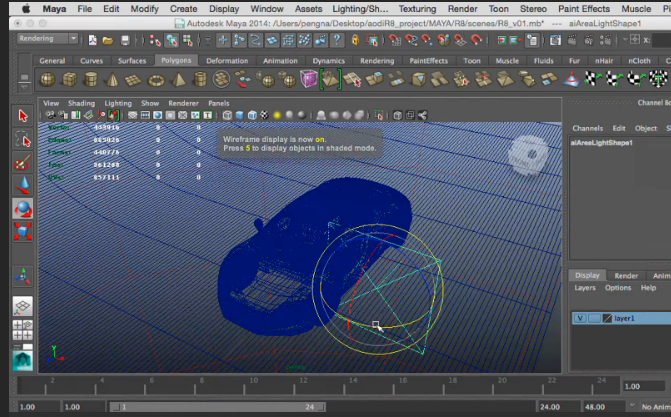The height and width of the screenshot is (417, 671).
Task: Open the viewport Show menu
Action: pos(150,103)
